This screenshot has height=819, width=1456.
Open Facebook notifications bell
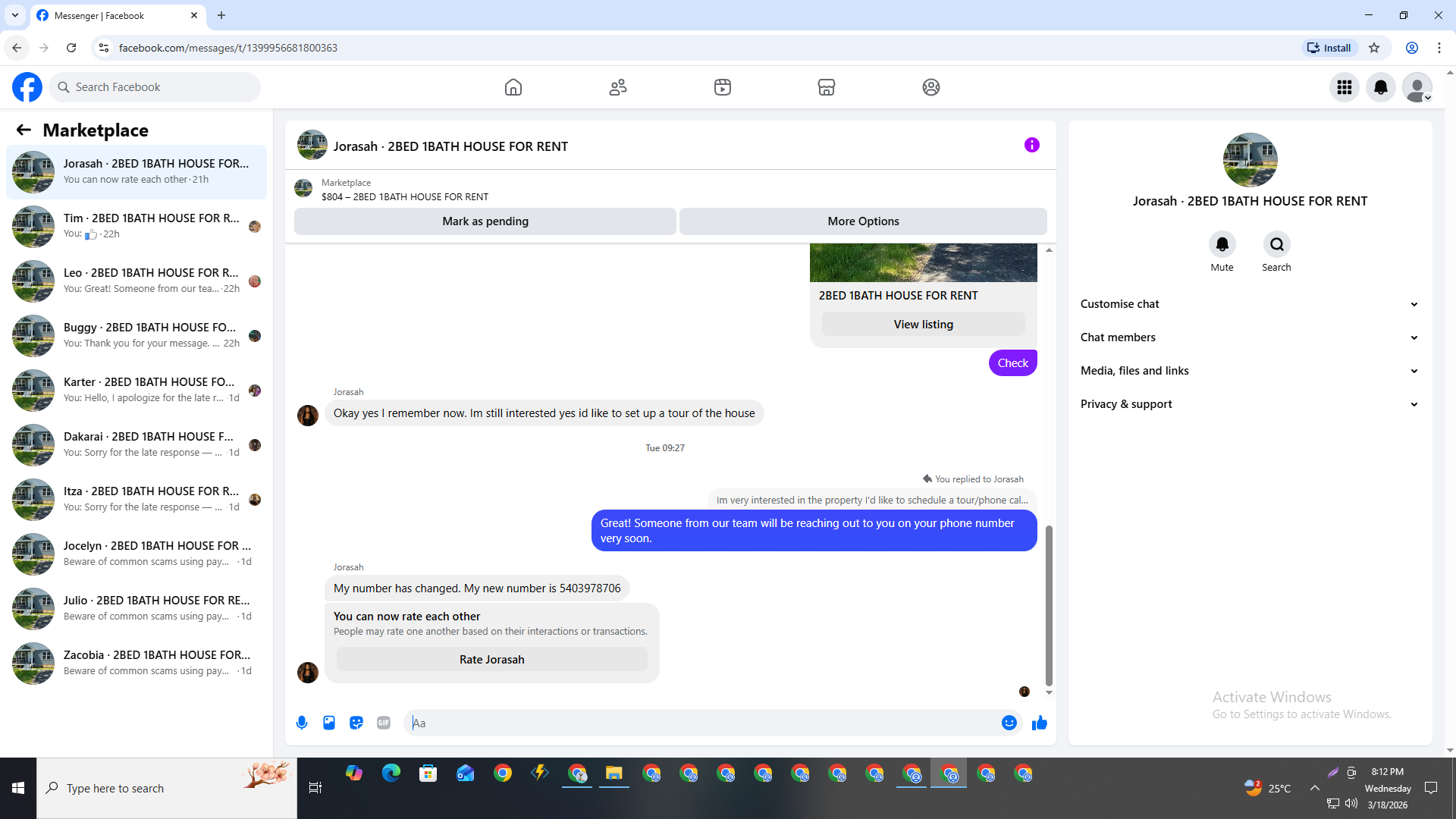tap(1380, 87)
